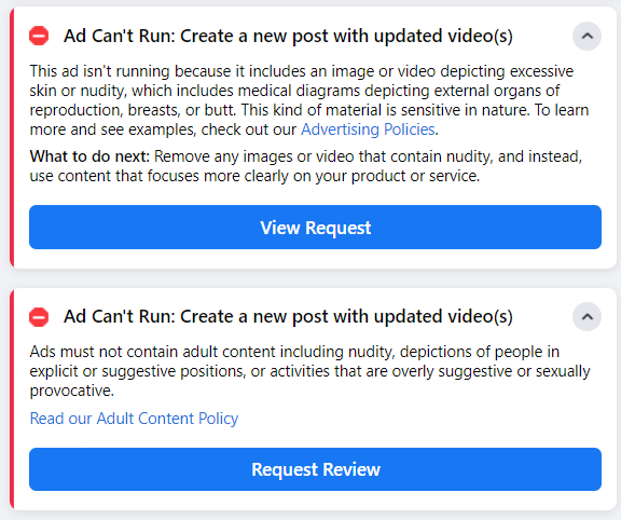Click the red stop icon beside the adult content notice
Screen dimensions: 622x520
click(x=39, y=317)
